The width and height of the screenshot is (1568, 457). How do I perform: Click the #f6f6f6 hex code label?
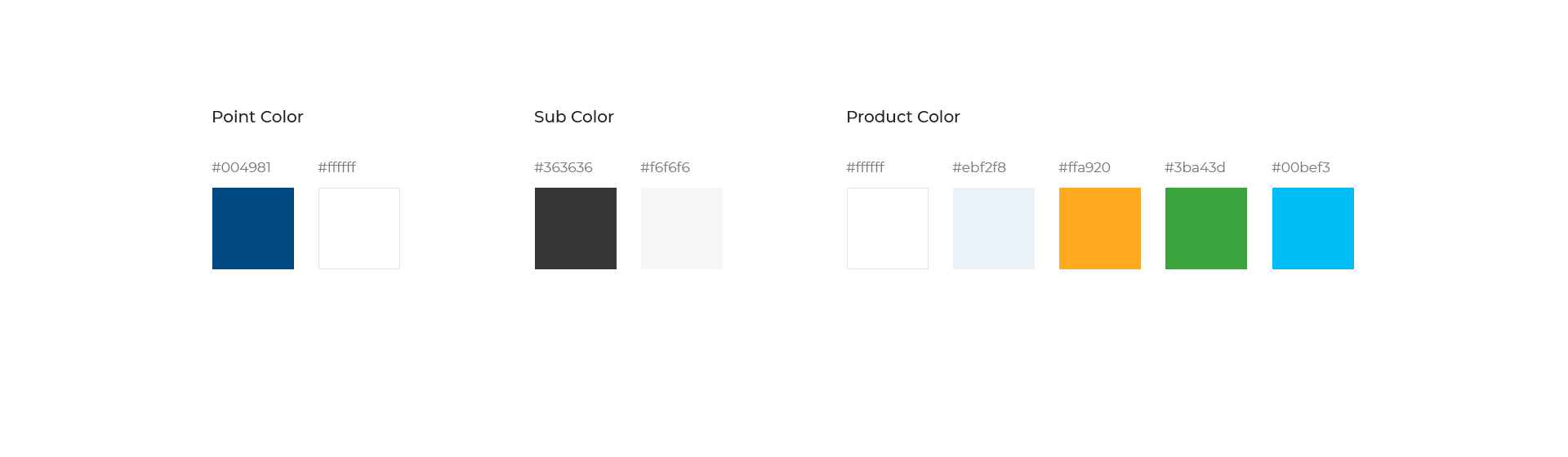(x=665, y=167)
